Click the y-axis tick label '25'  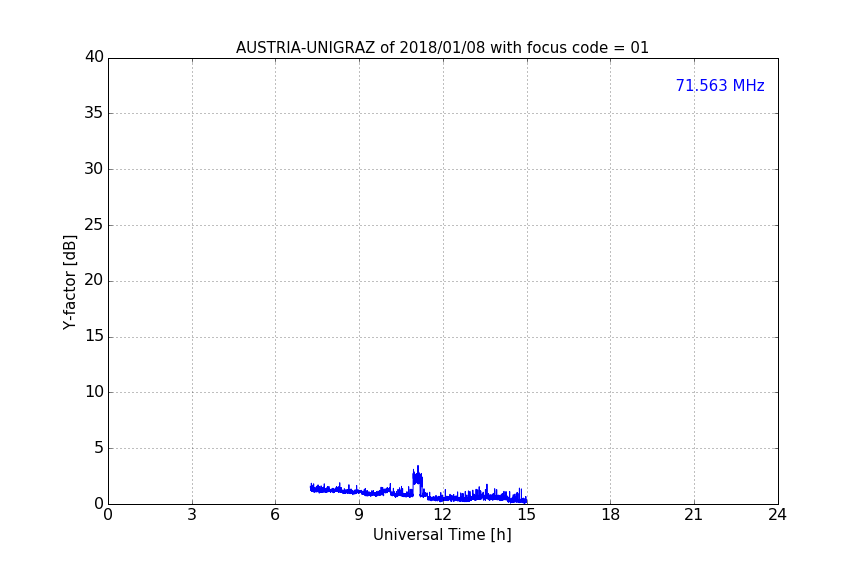(94, 224)
